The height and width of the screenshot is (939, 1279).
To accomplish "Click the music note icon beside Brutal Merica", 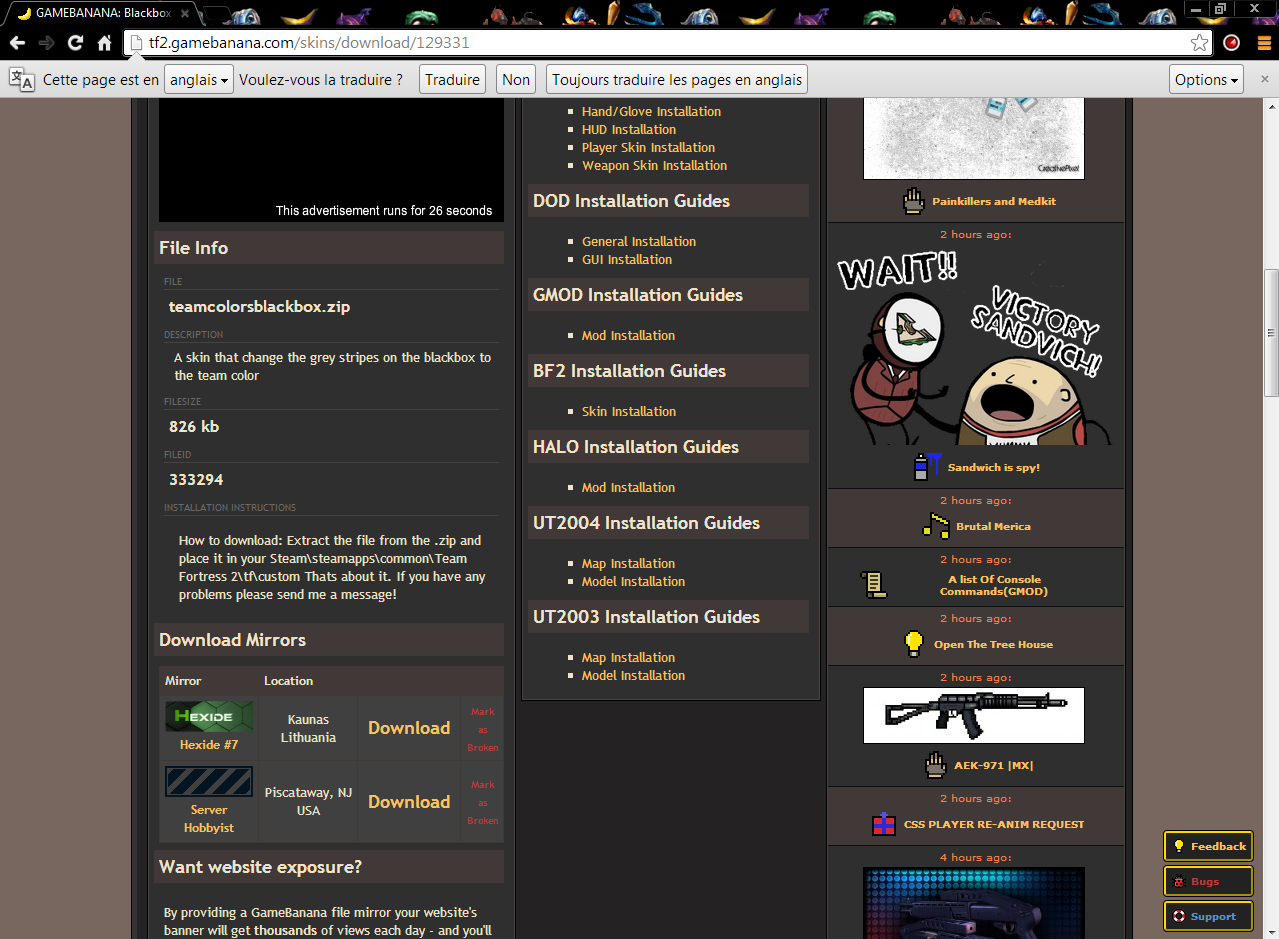I will pos(935,526).
